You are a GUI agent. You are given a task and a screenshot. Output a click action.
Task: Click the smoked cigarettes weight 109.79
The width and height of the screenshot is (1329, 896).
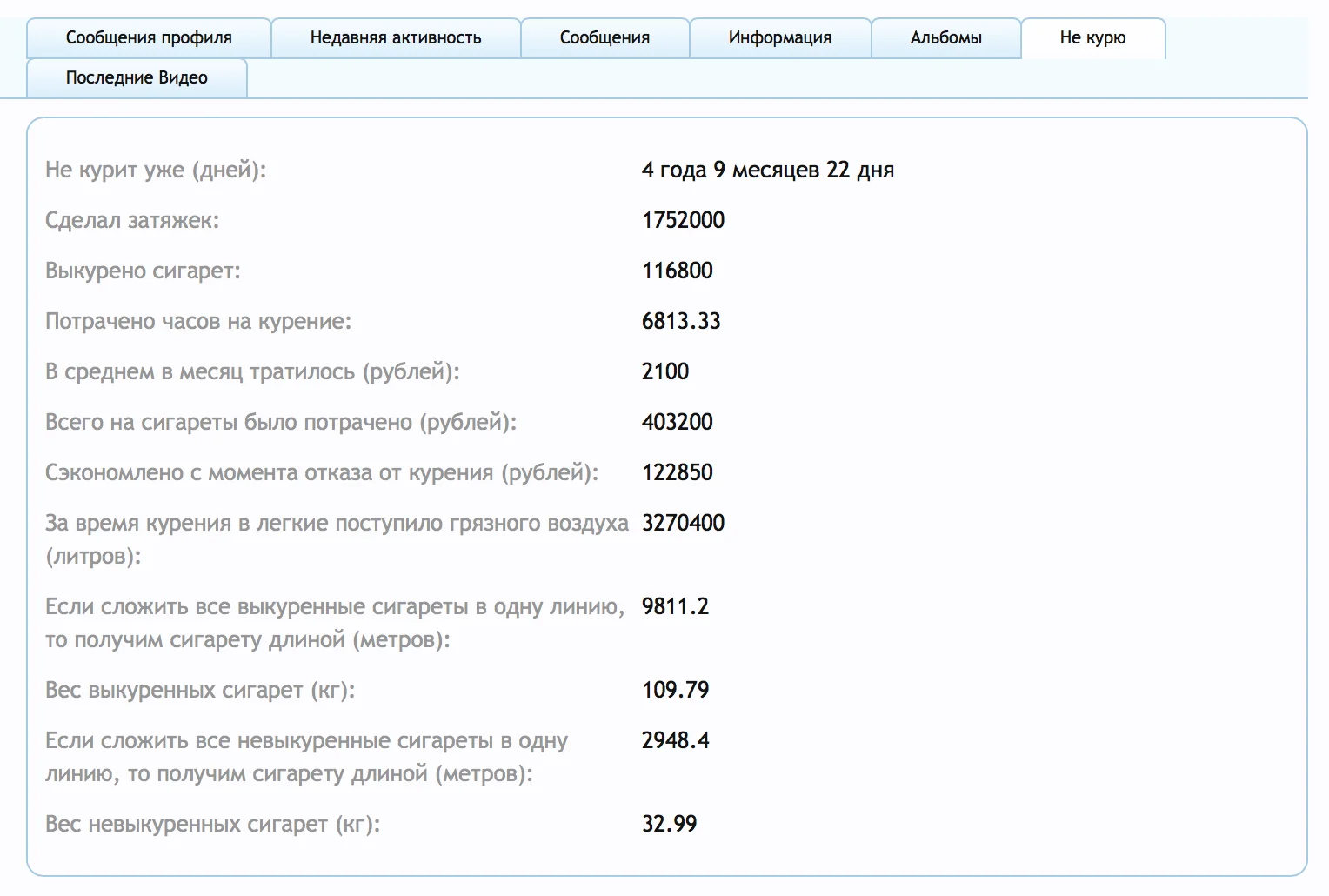[x=675, y=690]
